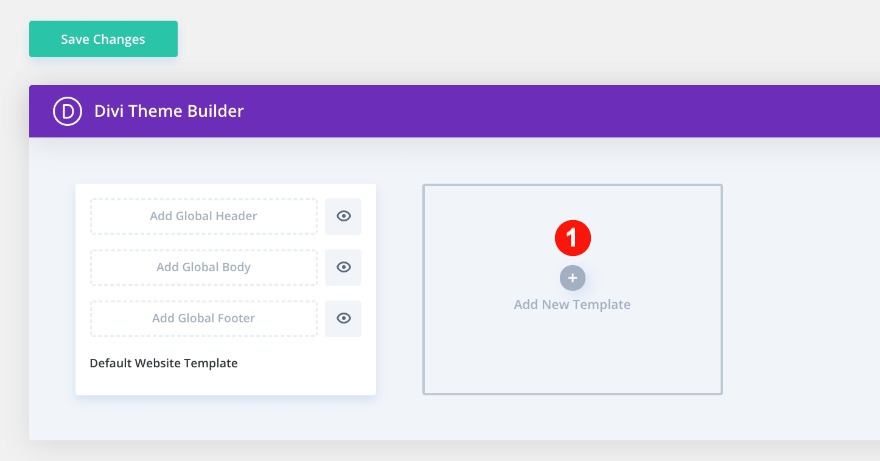
Task: Click the "Divi Theme Builder" title text
Action: click(x=169, y=111)
